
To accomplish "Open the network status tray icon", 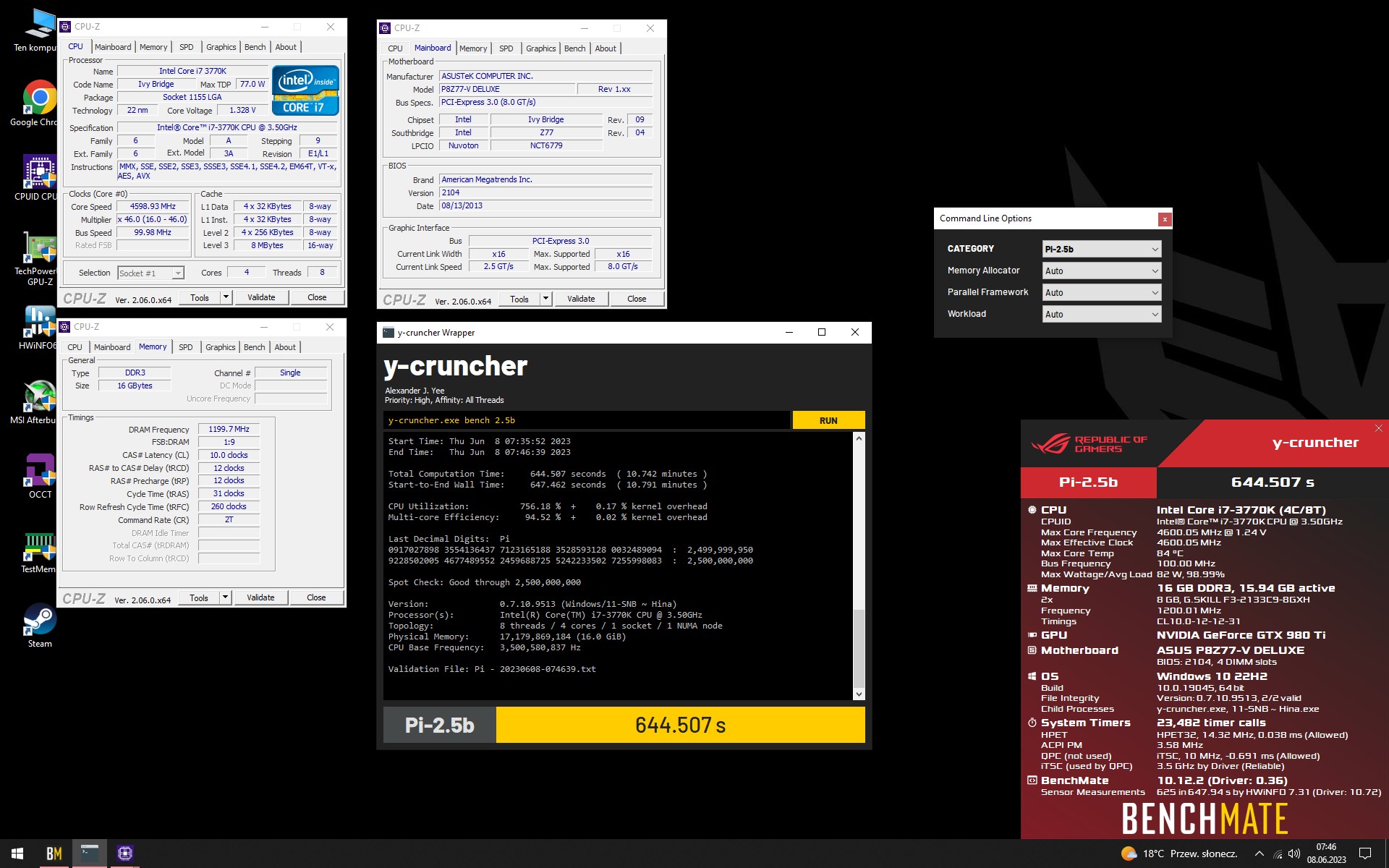I will 1278,854.
